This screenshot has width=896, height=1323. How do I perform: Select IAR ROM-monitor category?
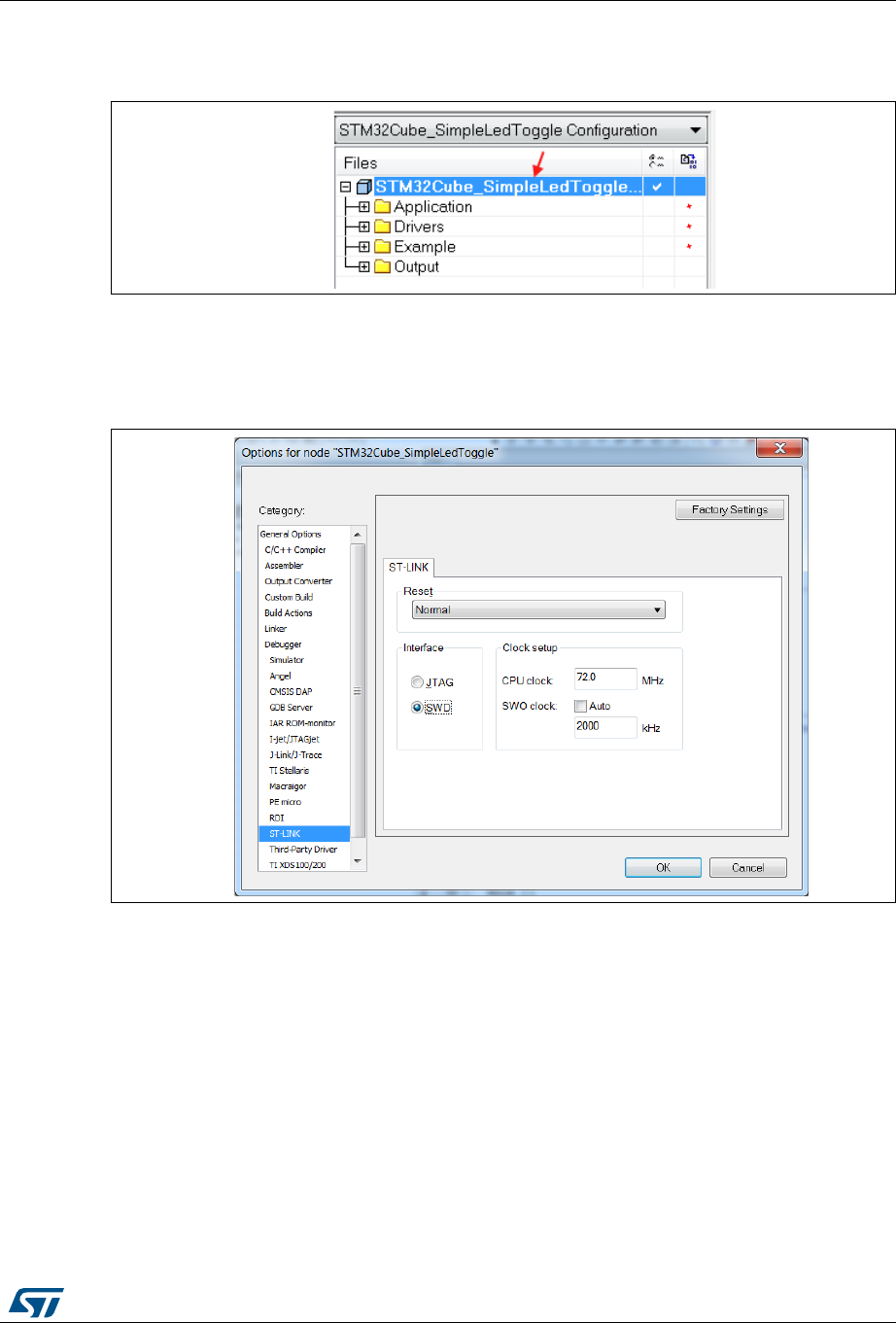click(302, 723)
